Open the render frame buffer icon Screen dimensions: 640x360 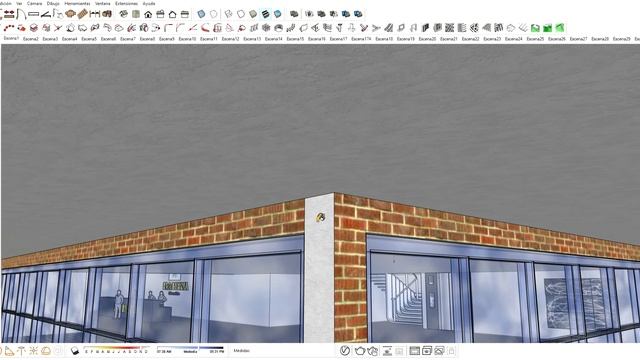(414, 351)
